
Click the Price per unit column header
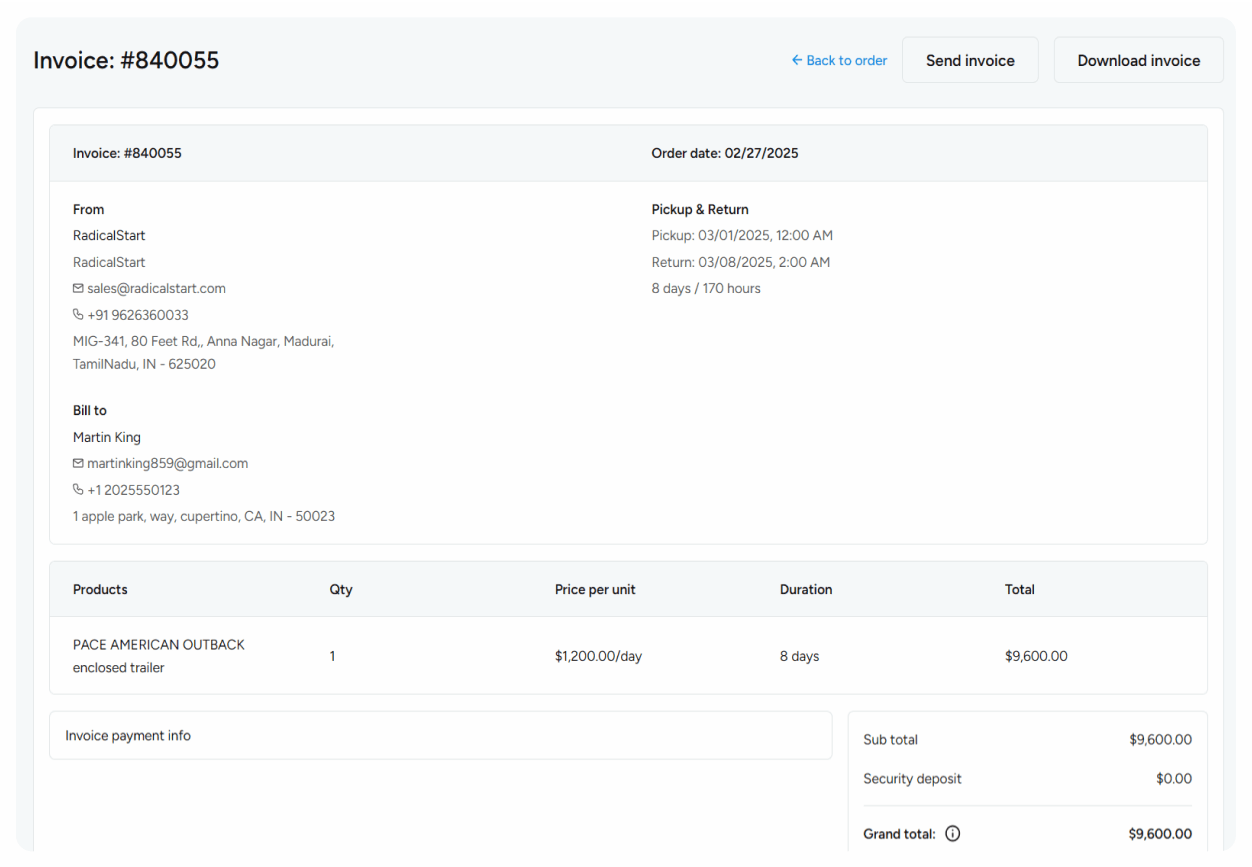click(x=595, y=589)
